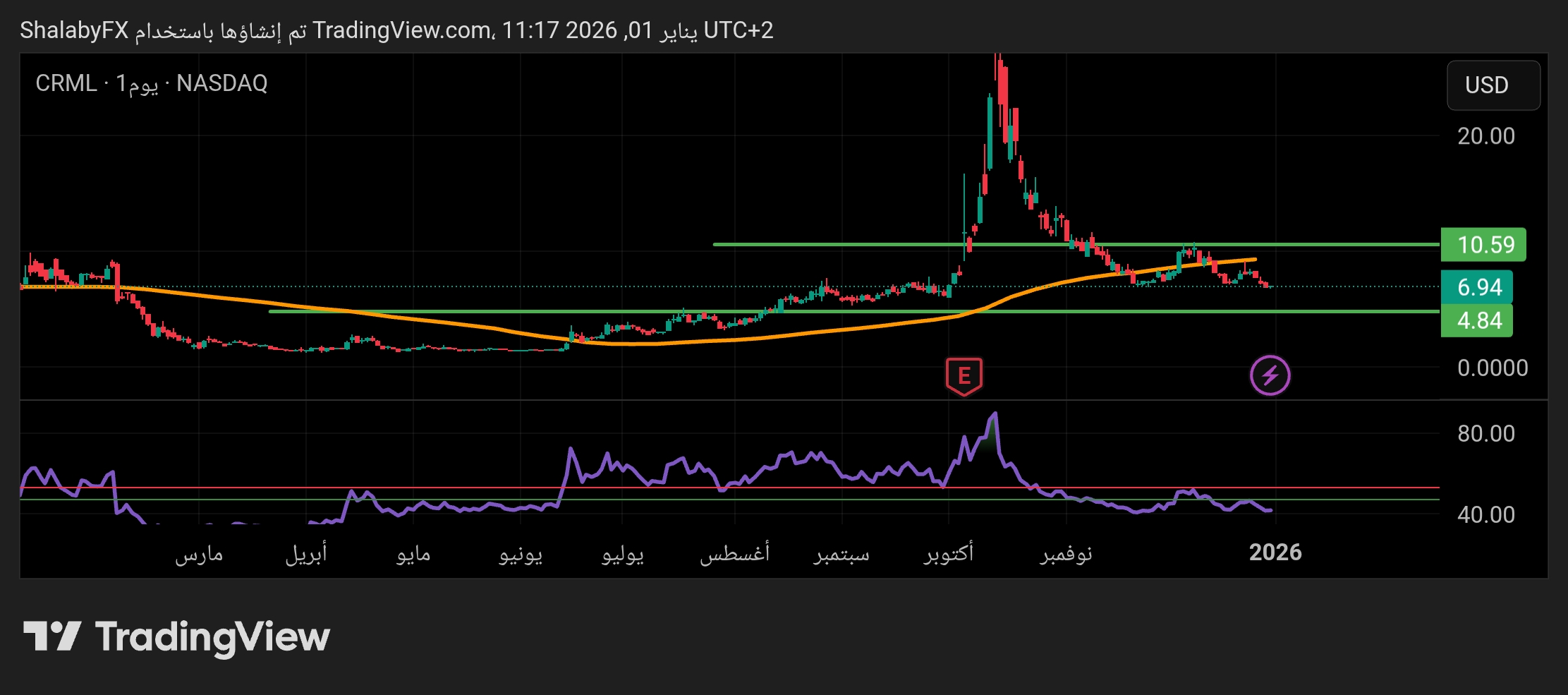Click the ShalabyFX author name
This screenshot has width=1568, height=695.
pyautogui.click(x=74, y=30)
